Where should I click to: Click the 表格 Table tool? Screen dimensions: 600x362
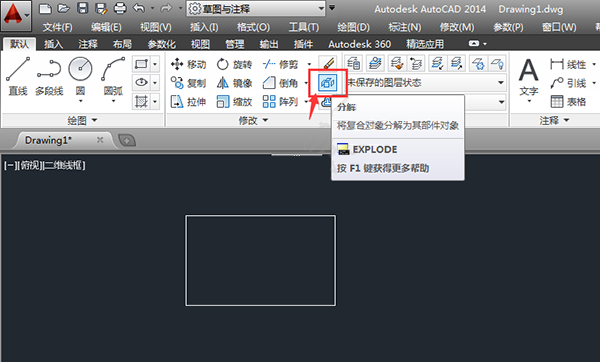click(x=568, y=101)
